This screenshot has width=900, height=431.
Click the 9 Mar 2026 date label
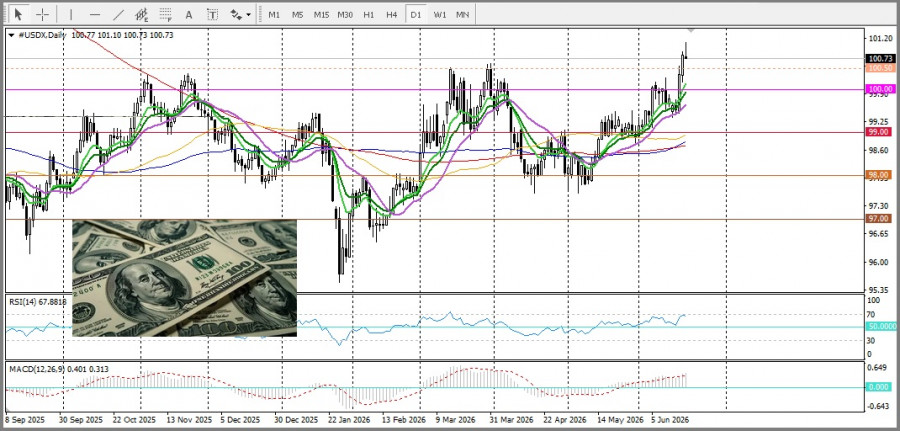455,420
